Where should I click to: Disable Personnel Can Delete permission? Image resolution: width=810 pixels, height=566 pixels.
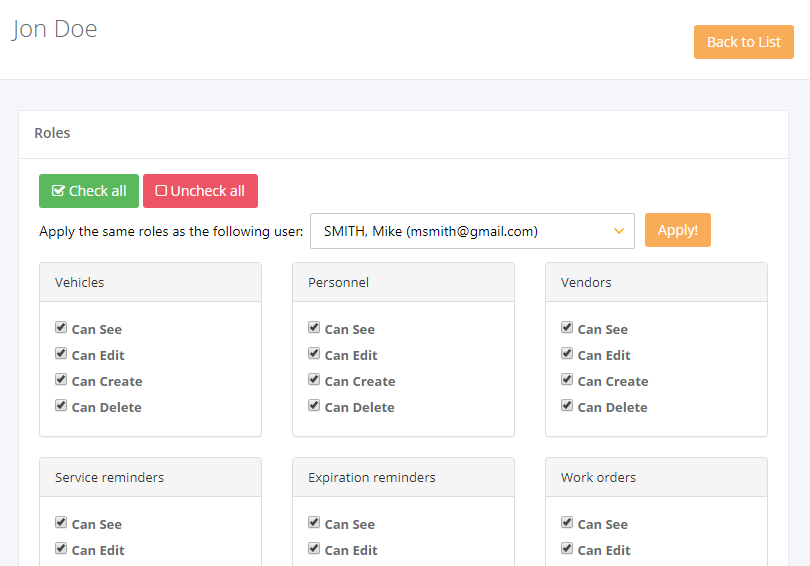(x=314, y=405)
